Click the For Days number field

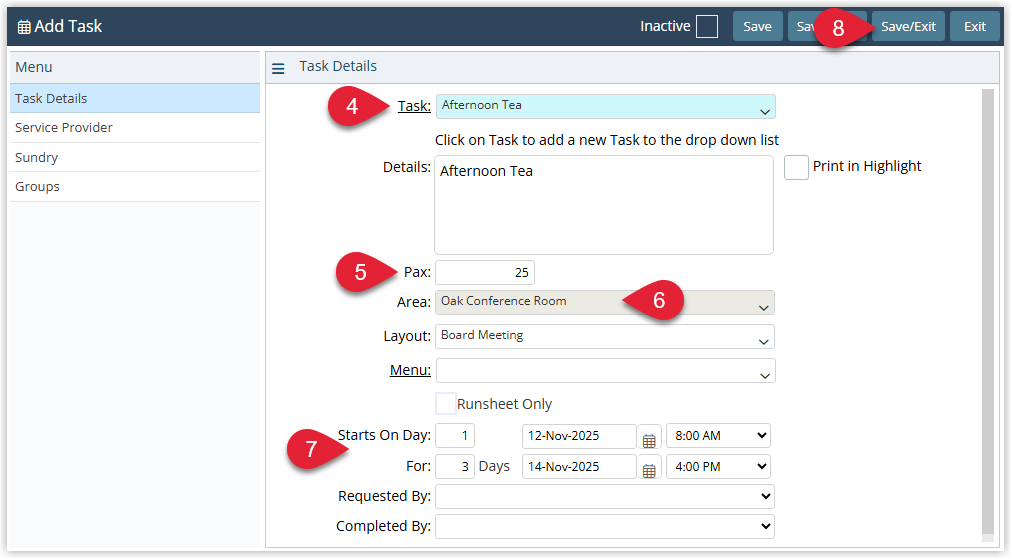tap(455, 466)
